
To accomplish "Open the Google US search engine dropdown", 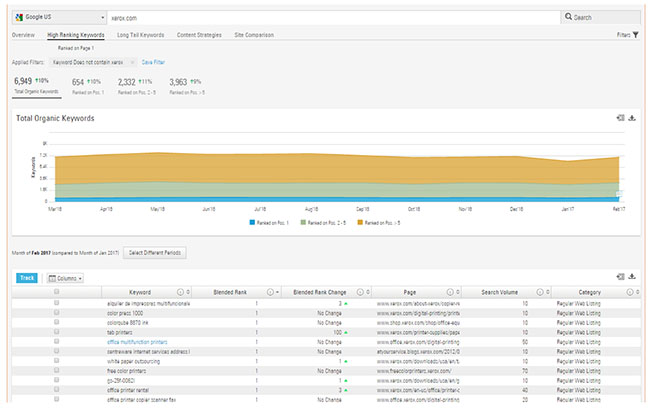I will (60, 17).
